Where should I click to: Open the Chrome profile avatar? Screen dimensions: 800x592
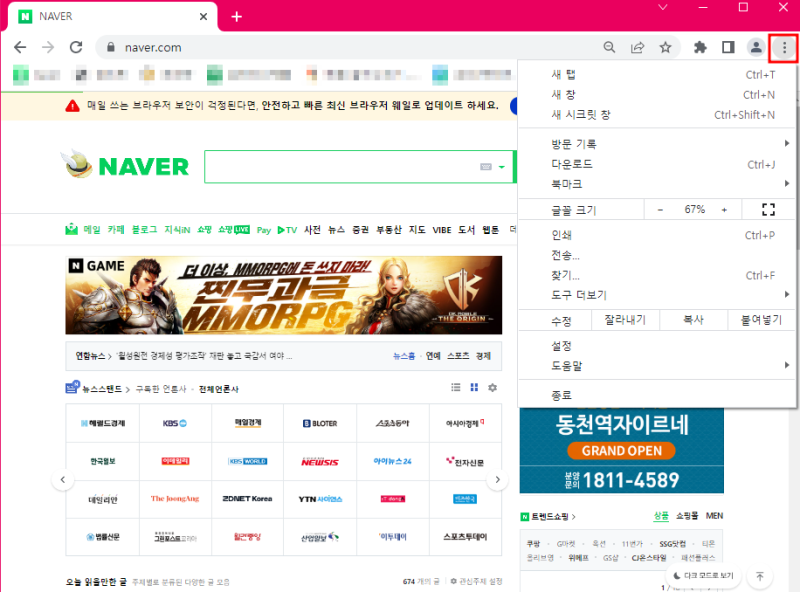tap(756, 47)
